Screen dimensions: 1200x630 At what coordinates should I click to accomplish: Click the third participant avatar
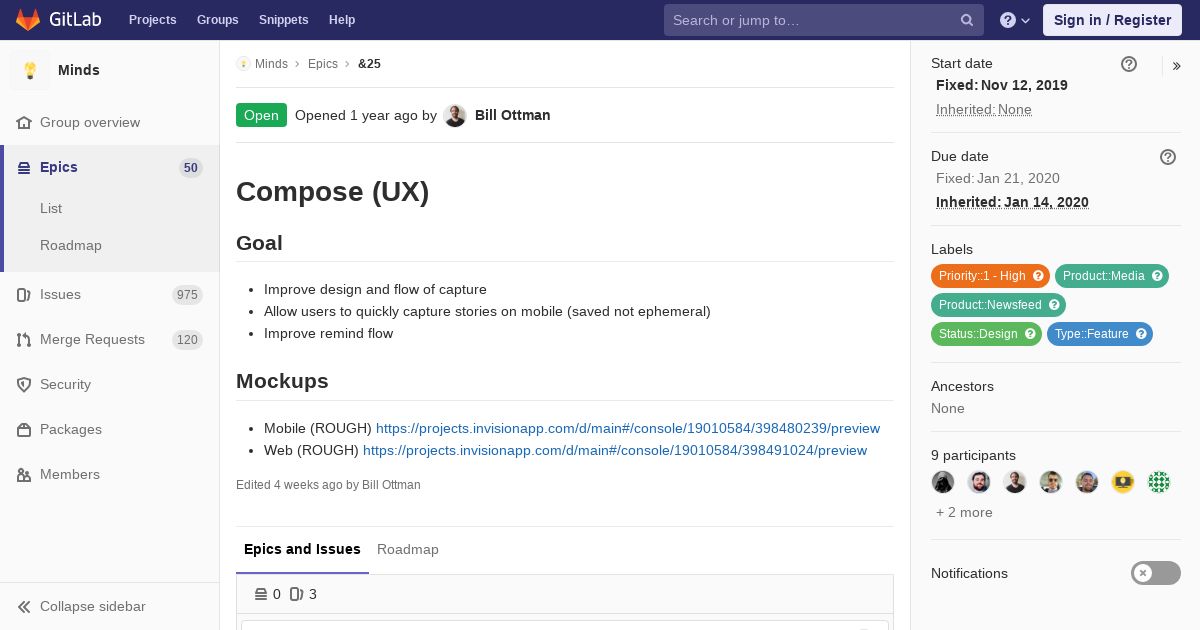pos(1015,482)
